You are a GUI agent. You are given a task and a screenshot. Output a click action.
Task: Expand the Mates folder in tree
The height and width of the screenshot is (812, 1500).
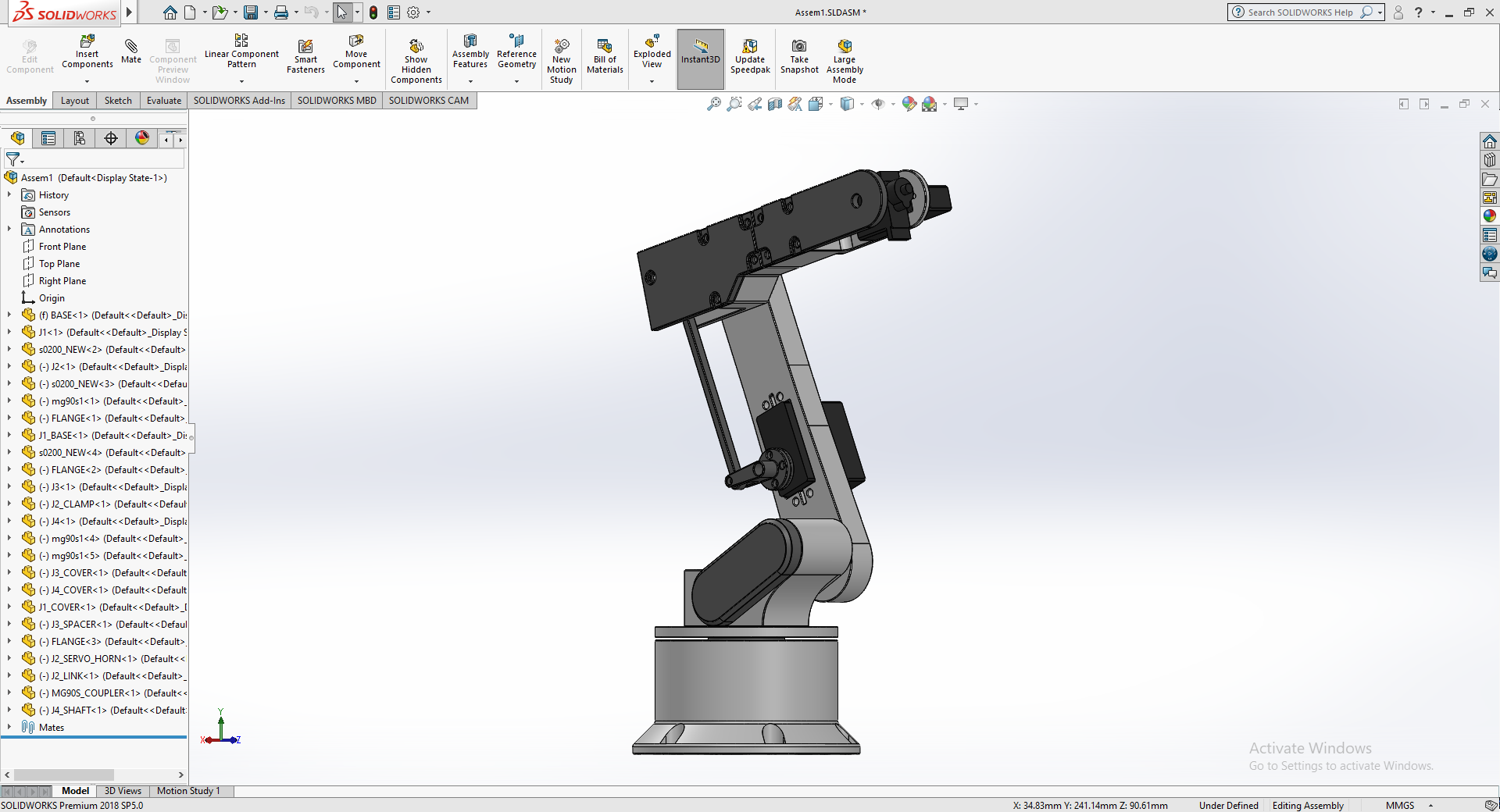[x=9, y=727]
